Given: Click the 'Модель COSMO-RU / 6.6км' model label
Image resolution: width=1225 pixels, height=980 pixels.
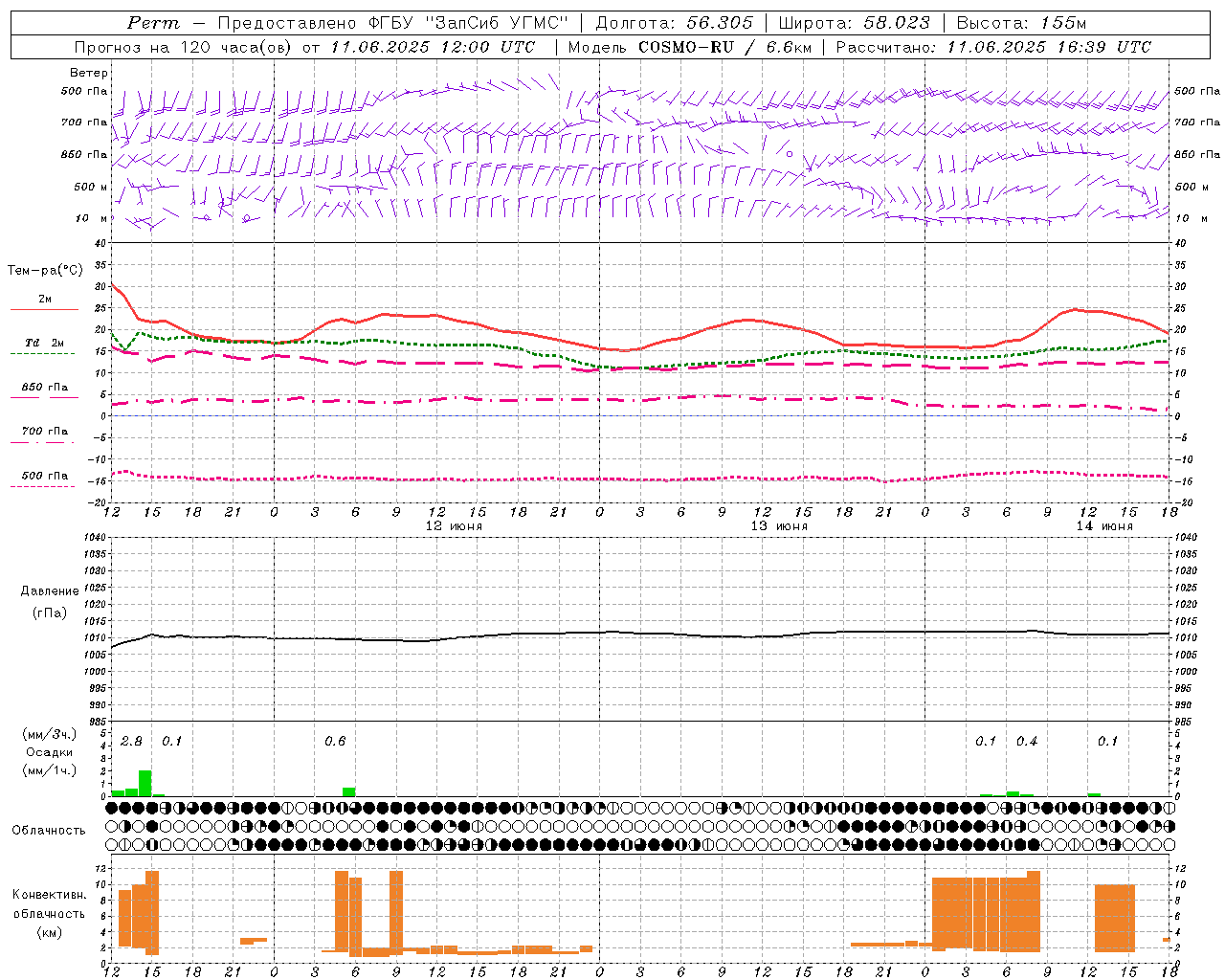Looking at the screenshot, I should 690,47.
